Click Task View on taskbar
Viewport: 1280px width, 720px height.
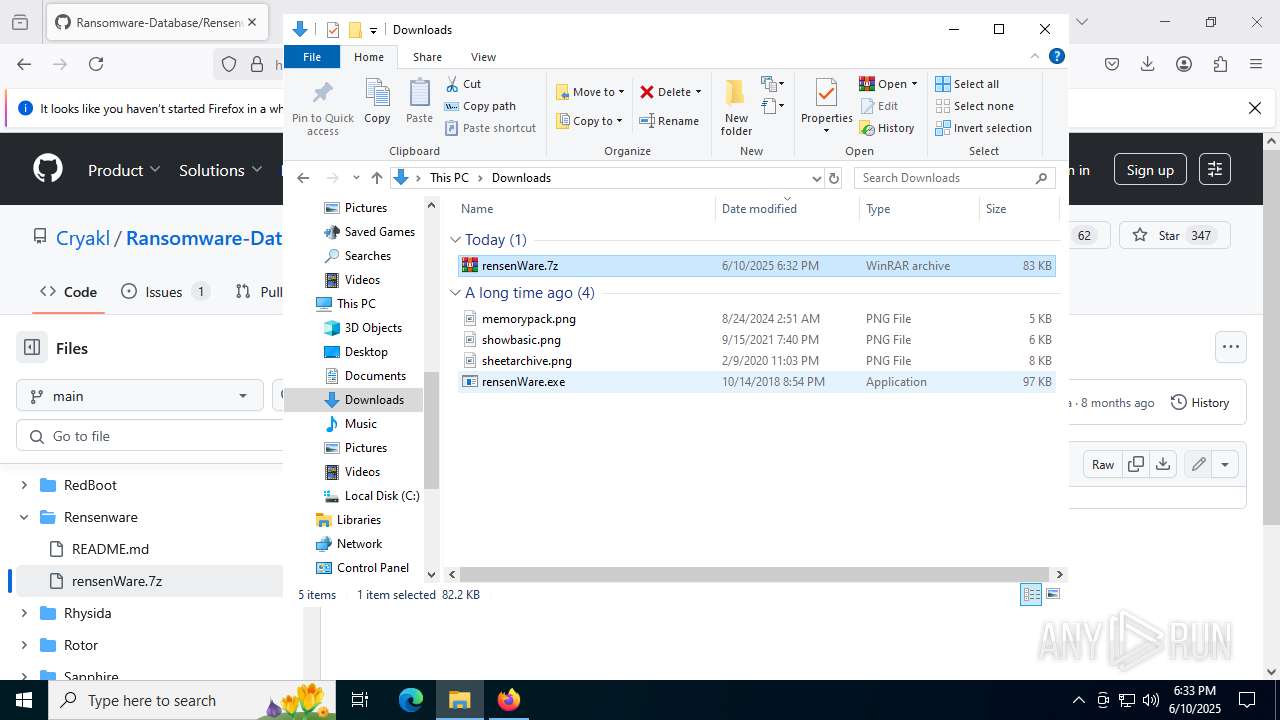[x=361, y=700]
